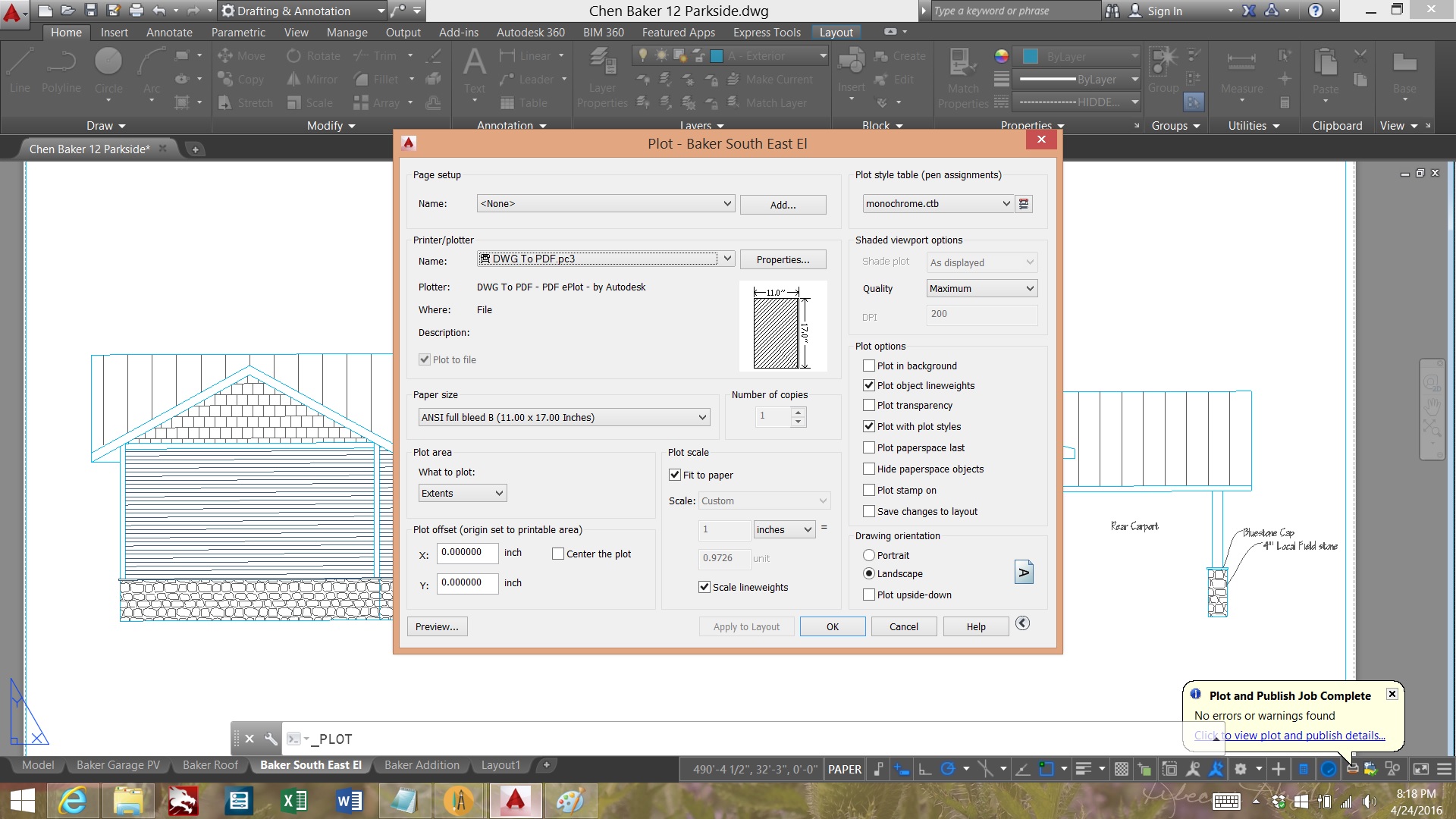Toggle transparency display icon in status bar
Image resolution: width=1456 pixels, height=819 pixels.
coord(1122,769)
